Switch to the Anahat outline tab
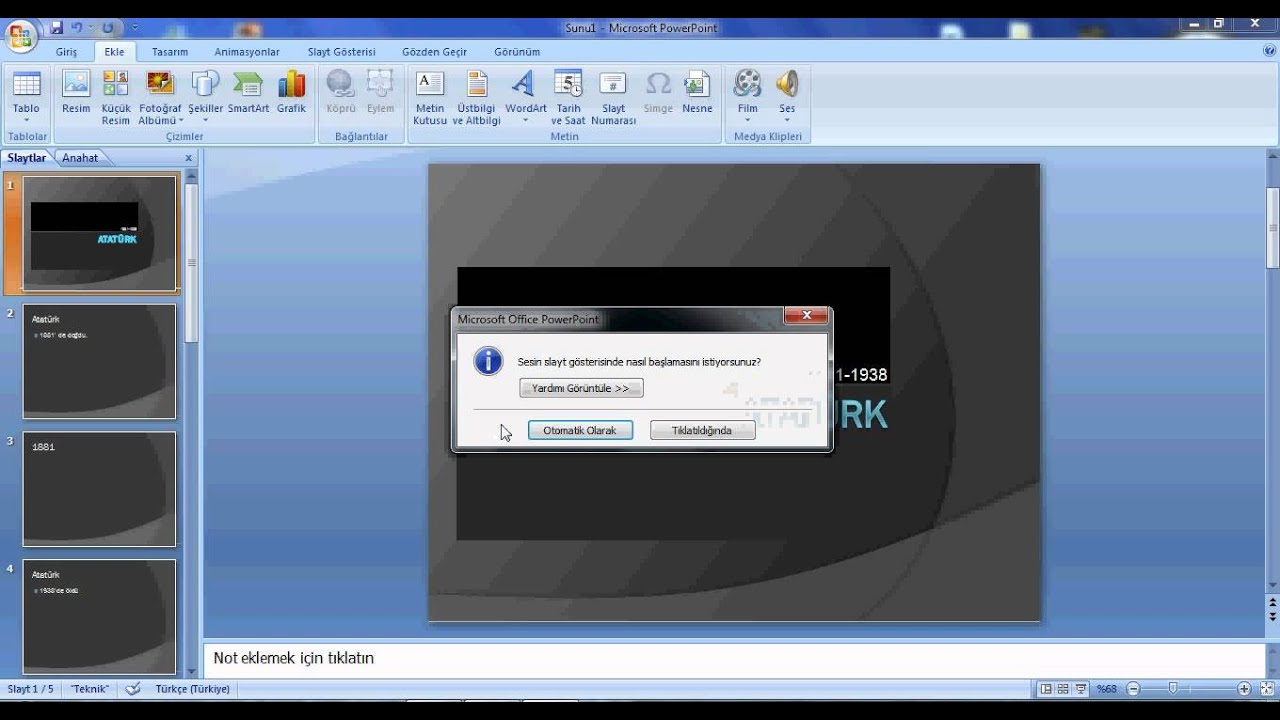Viewport: 1280px width, 720px height. pyautogui.click(x=80, y=158)
